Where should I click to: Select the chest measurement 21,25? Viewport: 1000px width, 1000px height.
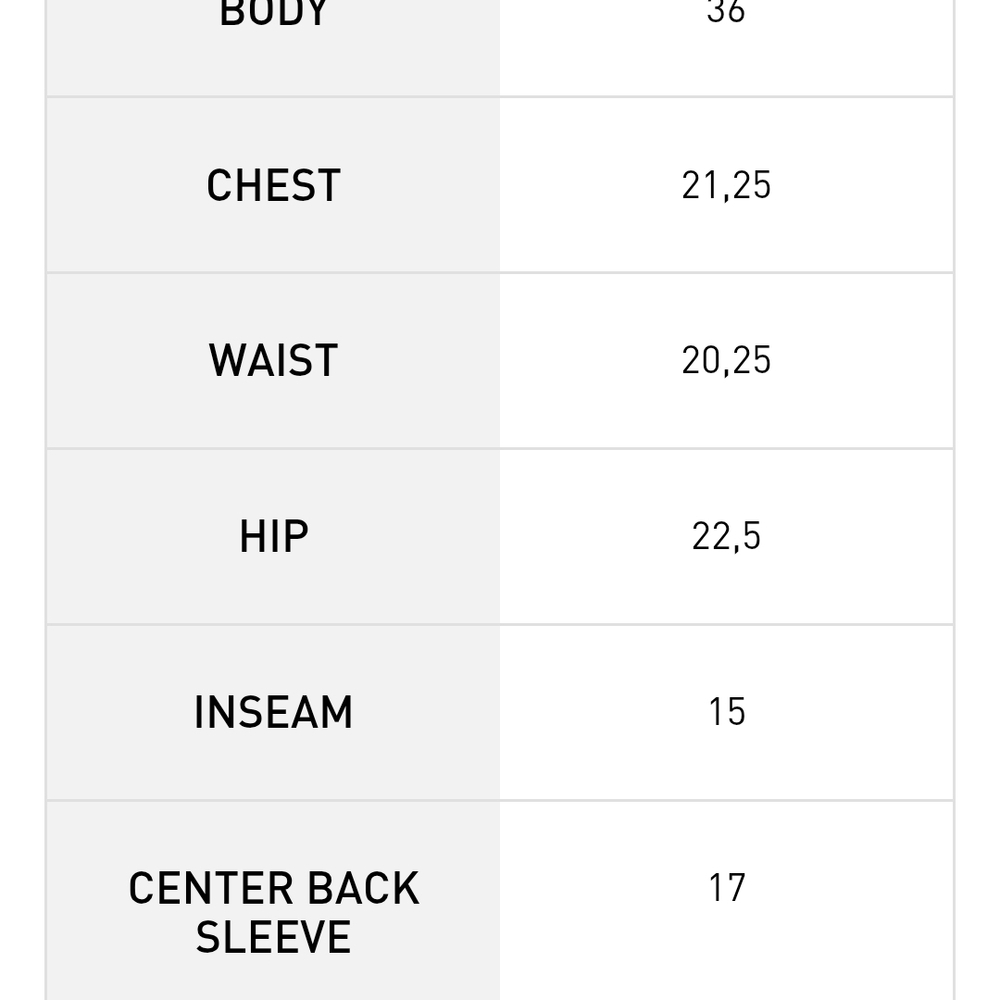(x=726, y=186)
